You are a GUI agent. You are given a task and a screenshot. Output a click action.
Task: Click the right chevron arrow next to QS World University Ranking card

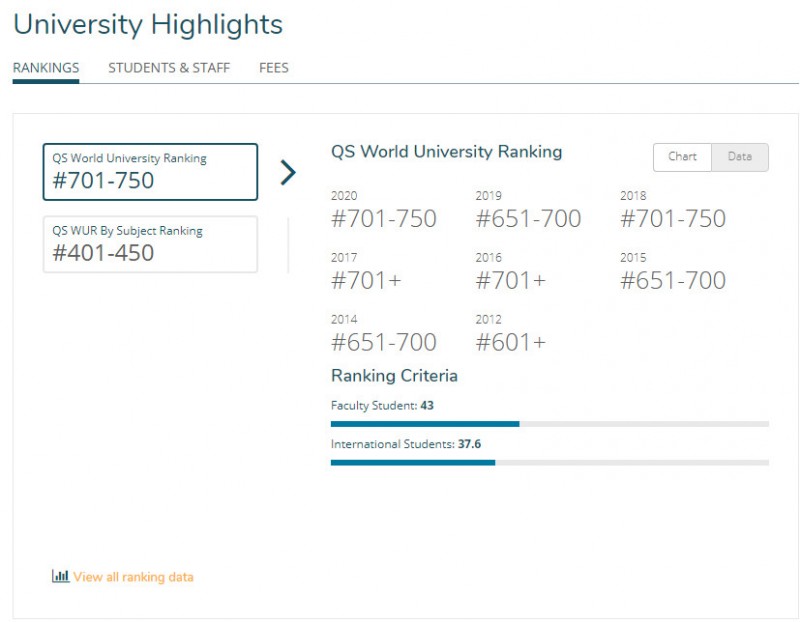[x=288, y=172]
